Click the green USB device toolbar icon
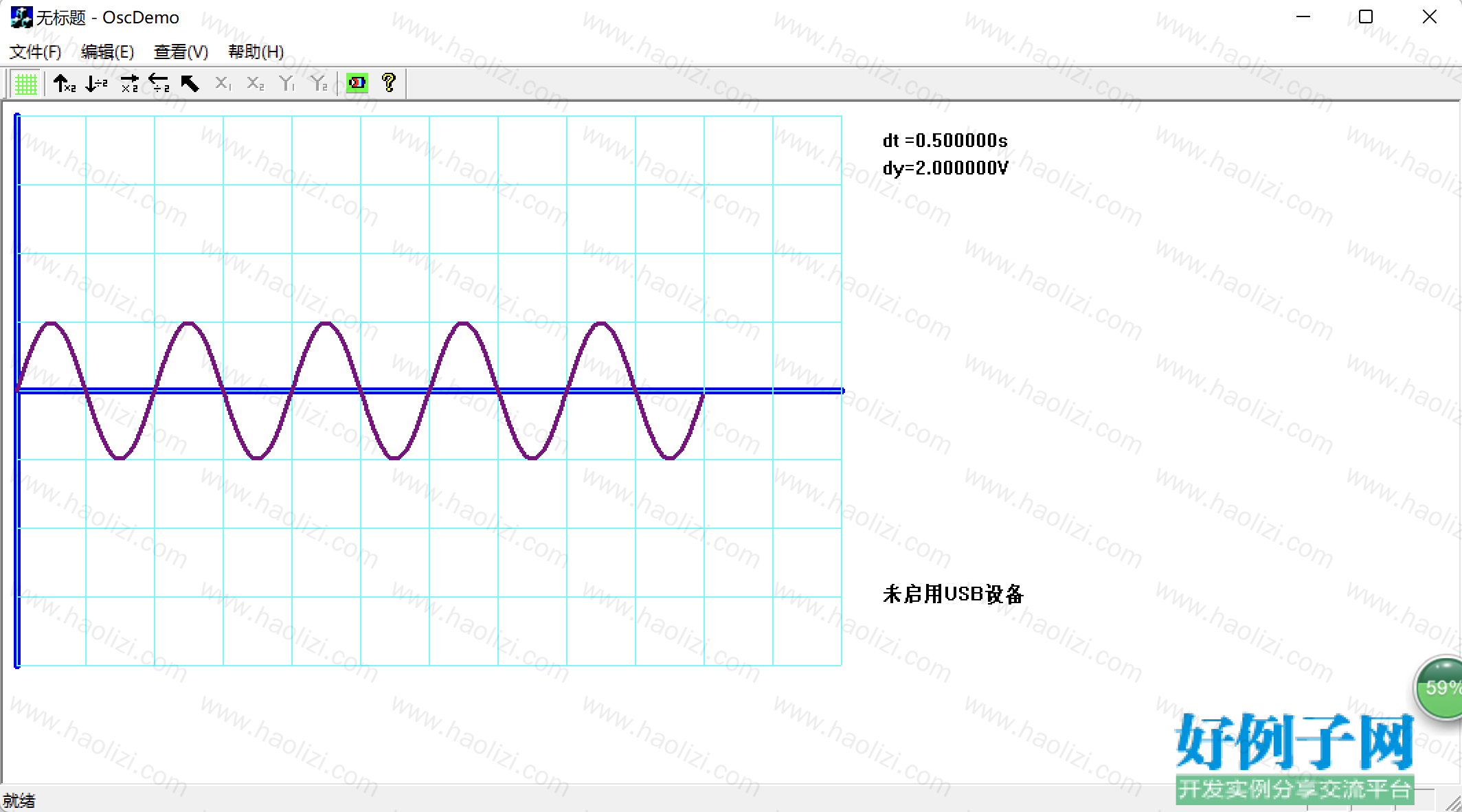 [357, 84]
